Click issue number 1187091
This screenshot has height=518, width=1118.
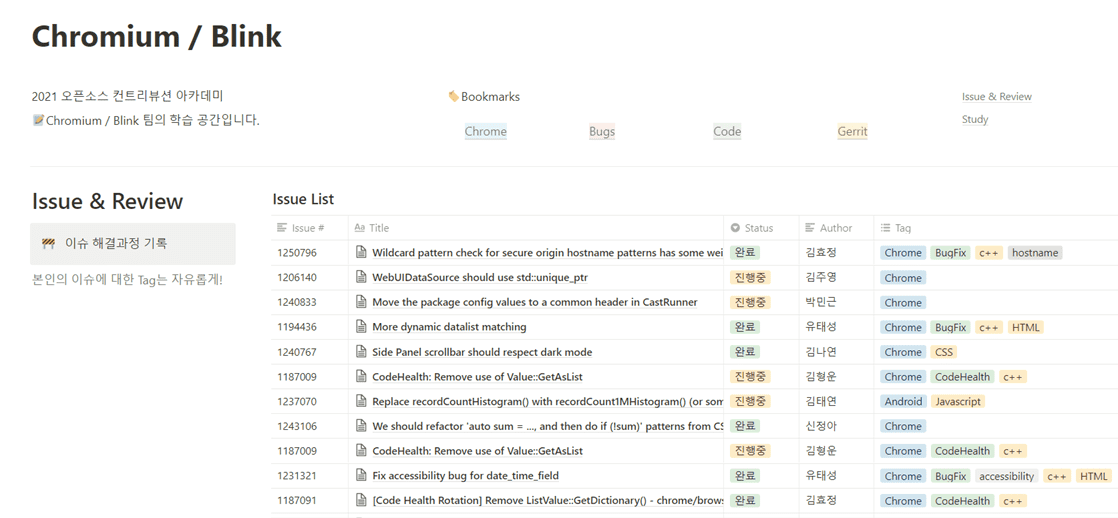[x=297, y=501]
